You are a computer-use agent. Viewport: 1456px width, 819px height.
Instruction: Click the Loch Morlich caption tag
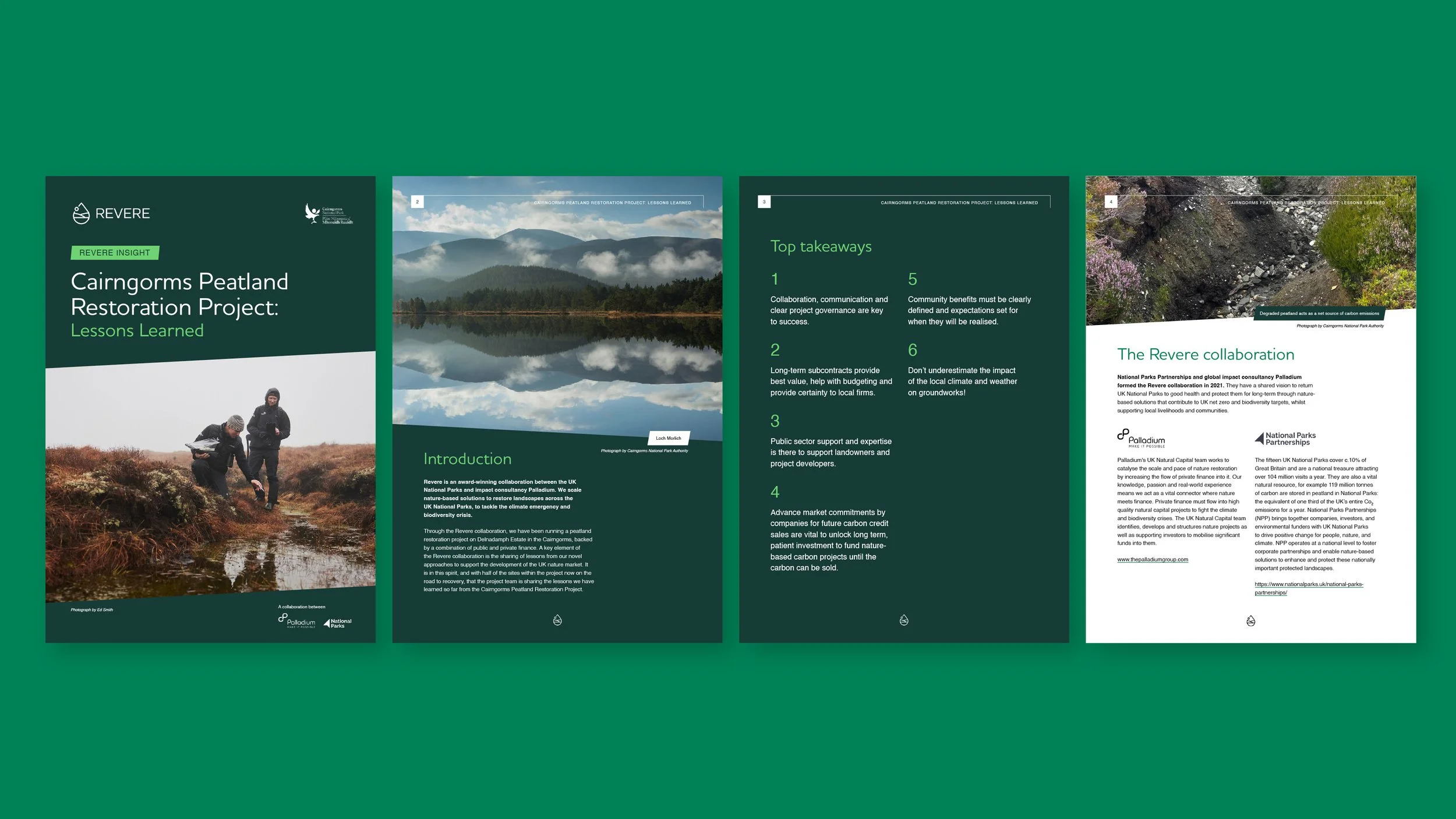pyautogui.click(x=668, y=438)
